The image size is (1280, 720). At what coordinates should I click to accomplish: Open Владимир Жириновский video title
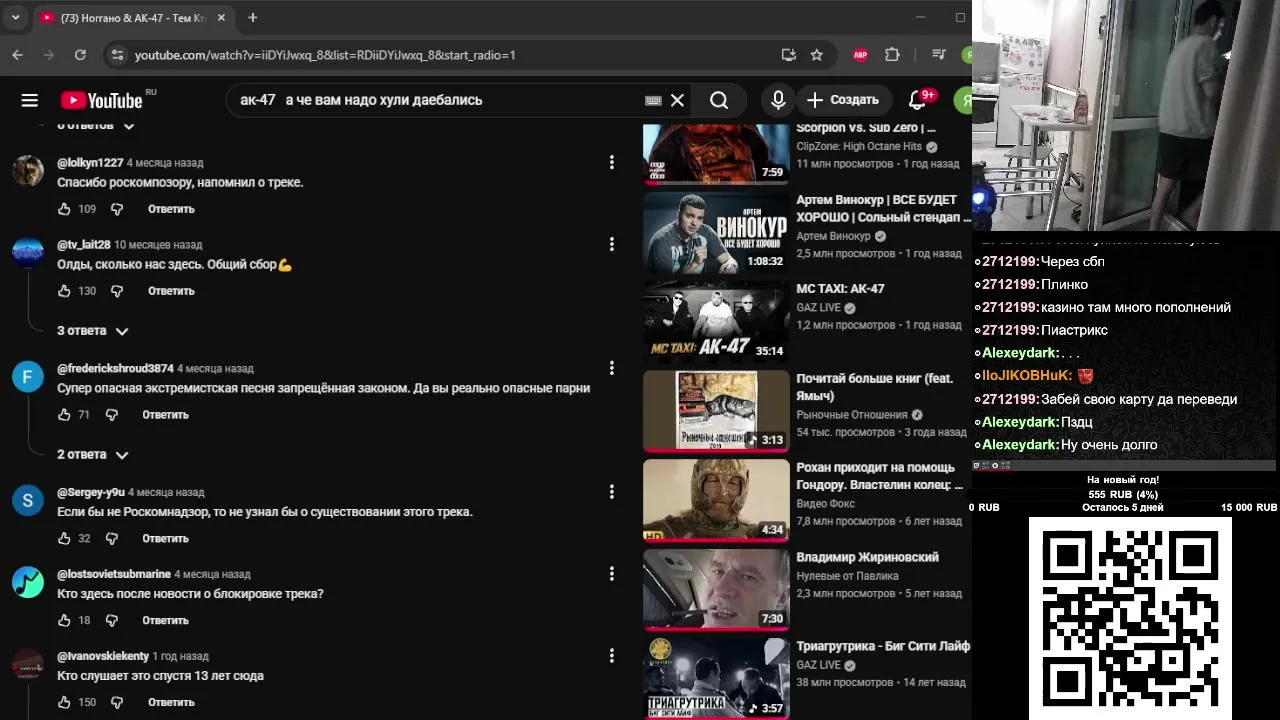click(x=867, y=557)
